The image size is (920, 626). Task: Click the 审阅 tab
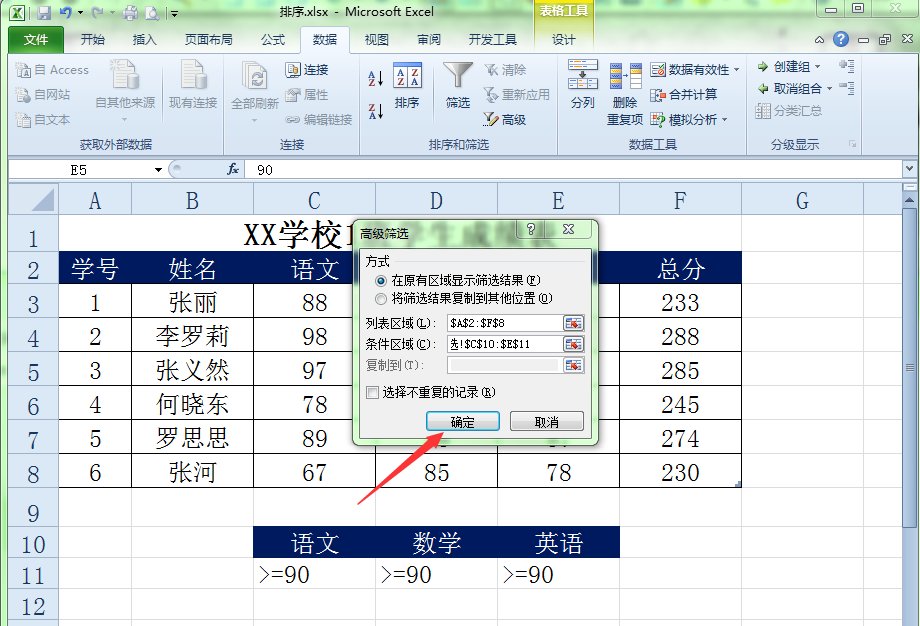click(x=429, y=39)
